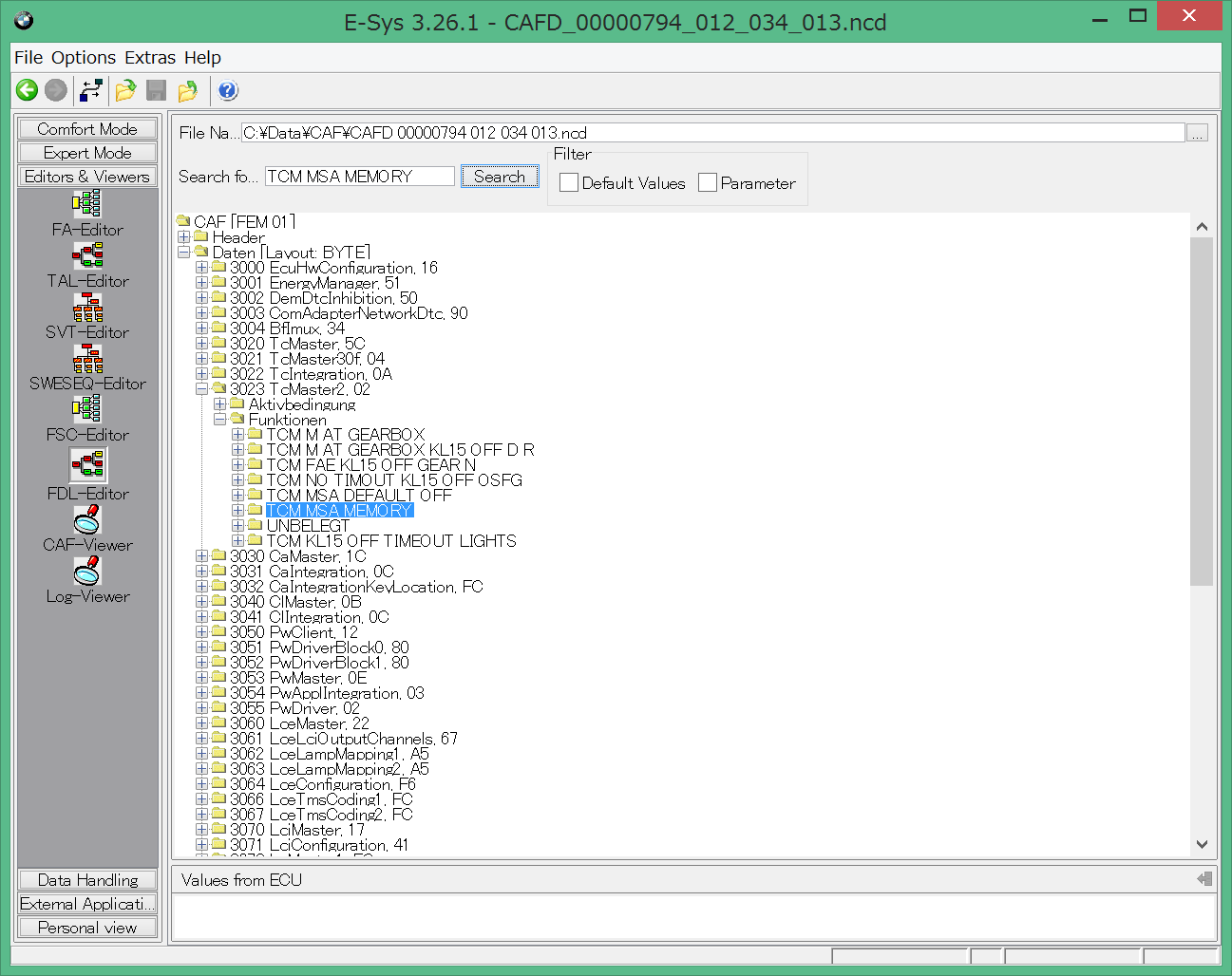Image resolution: width=1232 pixels, height=976 pixels.
Task: Click the folder icon of TCM MSA MEMORY
Action: 255,510
